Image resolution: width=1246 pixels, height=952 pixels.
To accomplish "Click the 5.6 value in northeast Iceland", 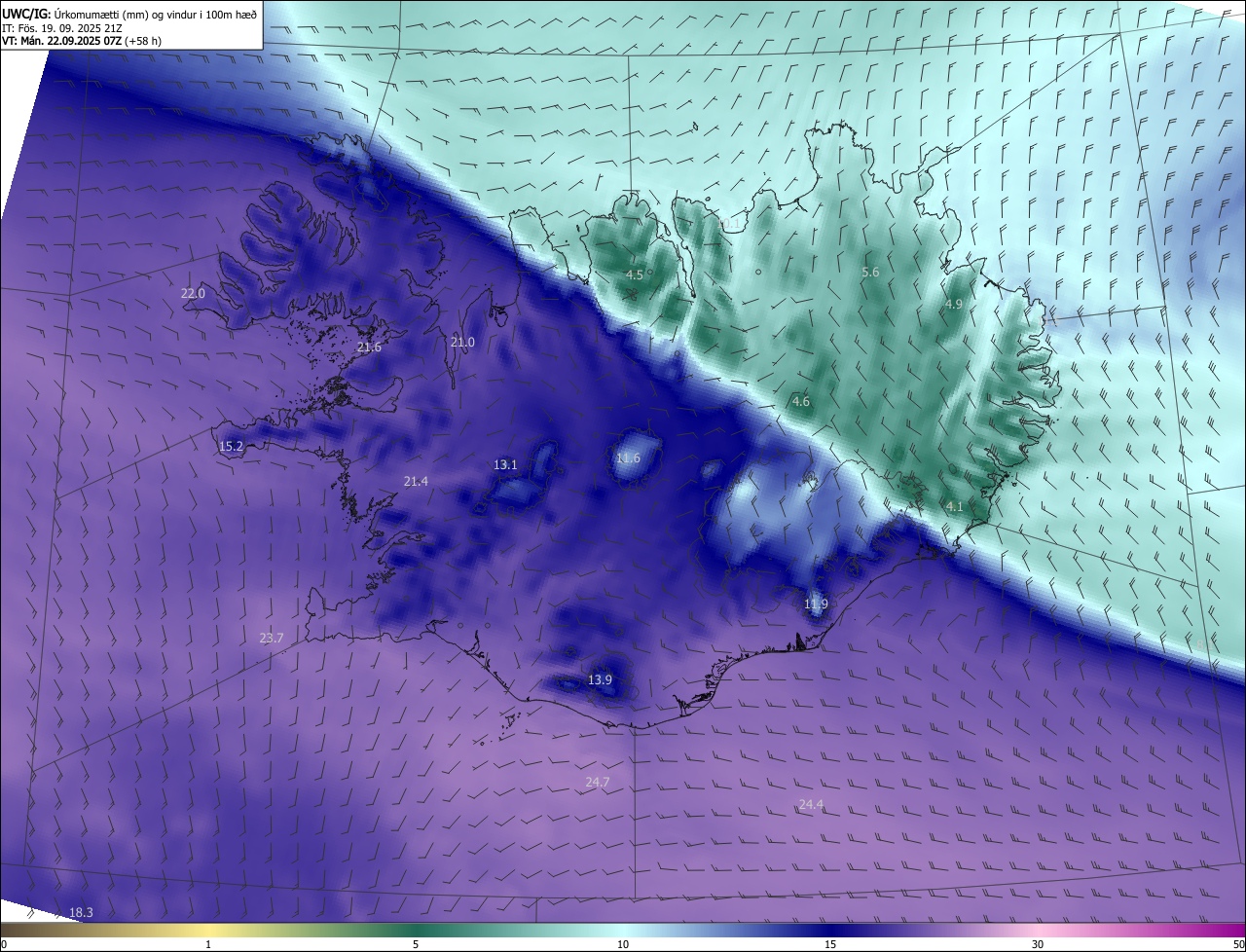I will coord(870,273).
